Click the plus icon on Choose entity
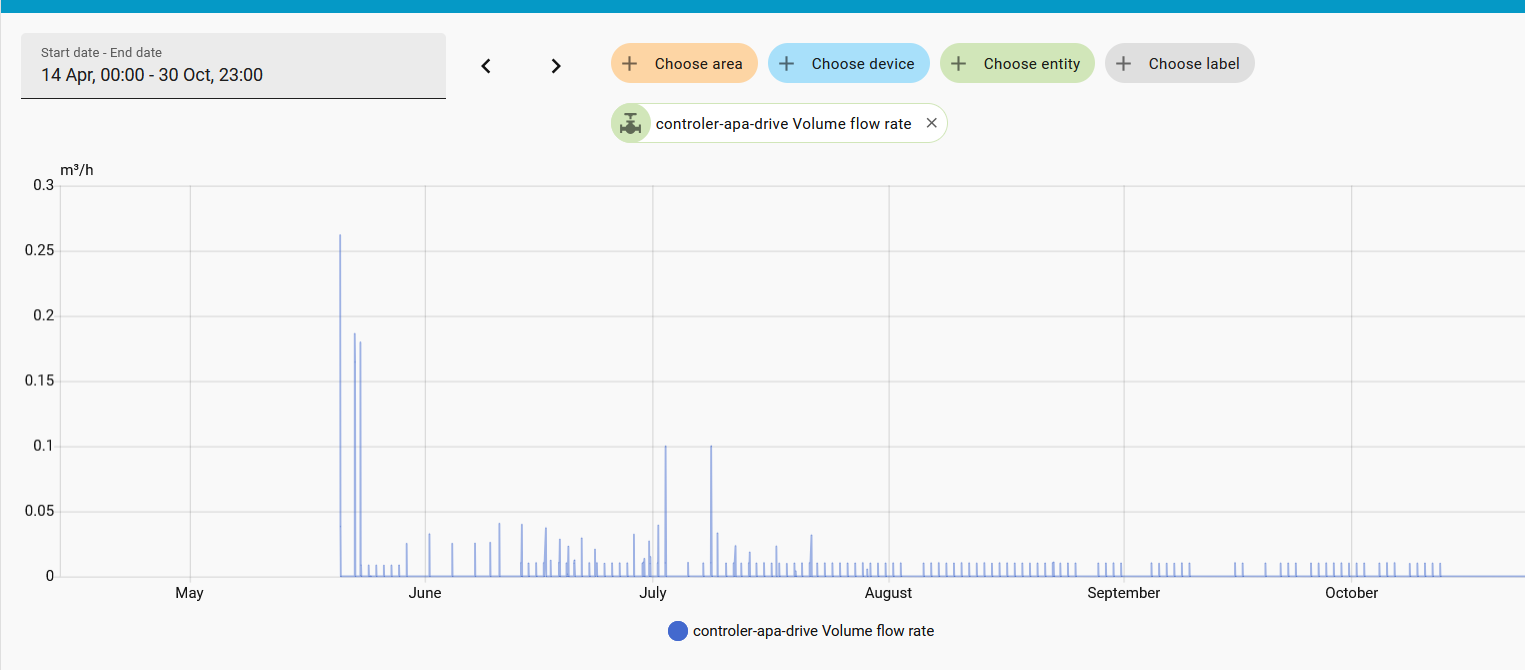The width and height of the screenshot is (1525, 670). click(x=959, y=64)
